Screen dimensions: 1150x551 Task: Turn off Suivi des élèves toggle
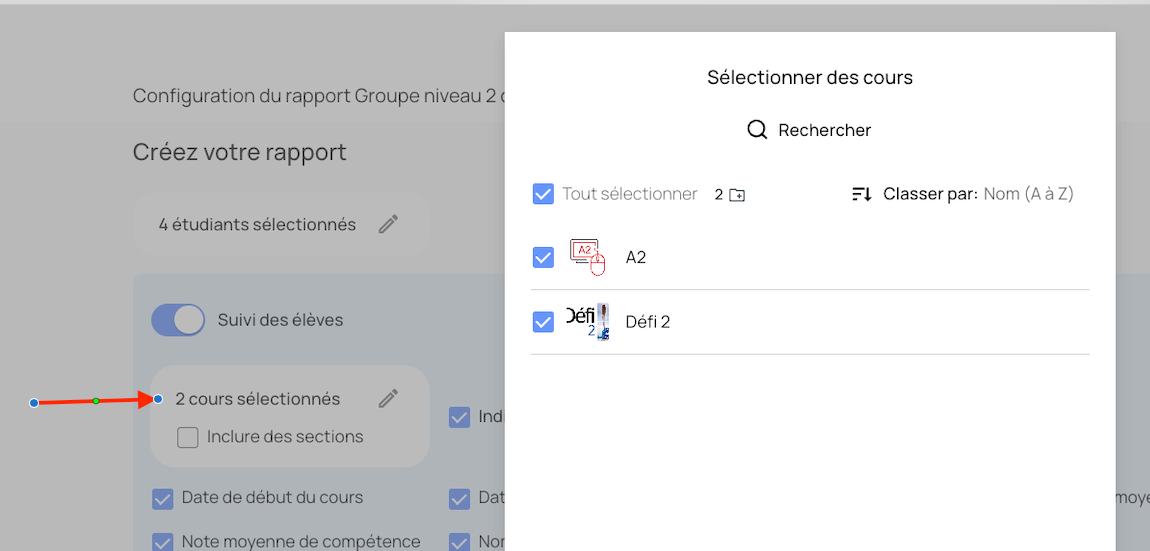178,320
